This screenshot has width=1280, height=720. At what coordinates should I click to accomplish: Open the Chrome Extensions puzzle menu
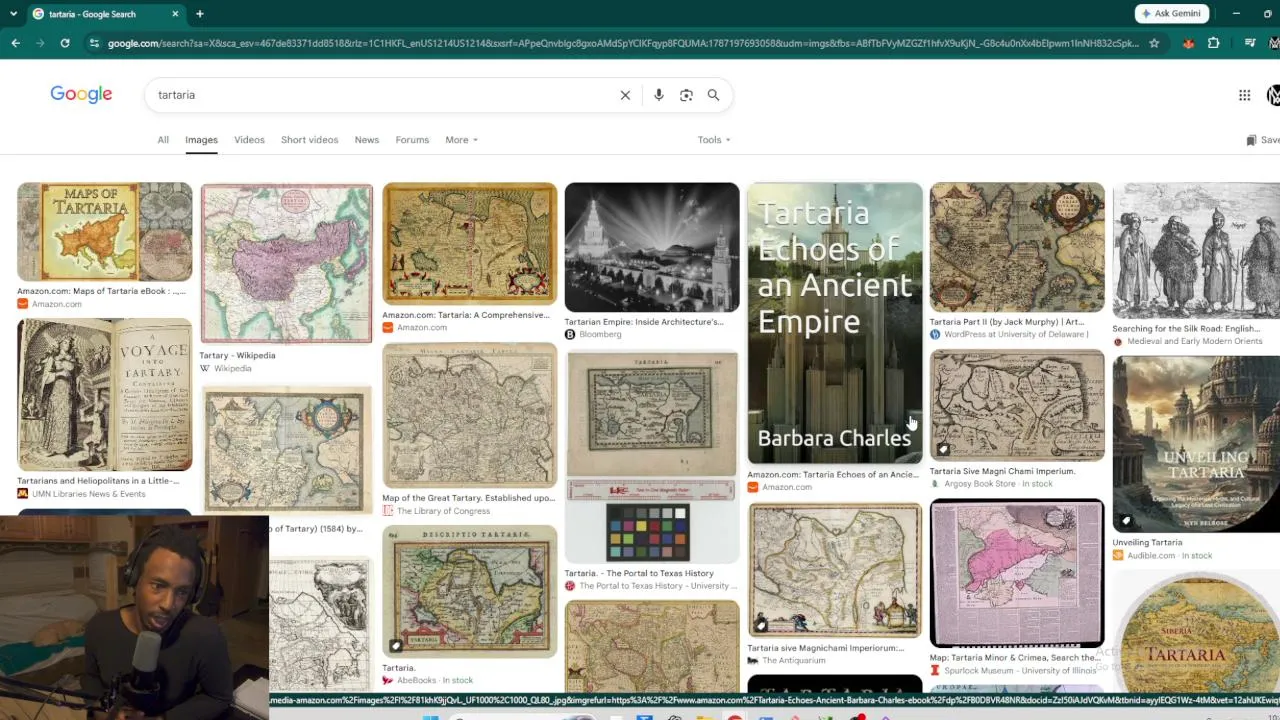(1214, 43)
